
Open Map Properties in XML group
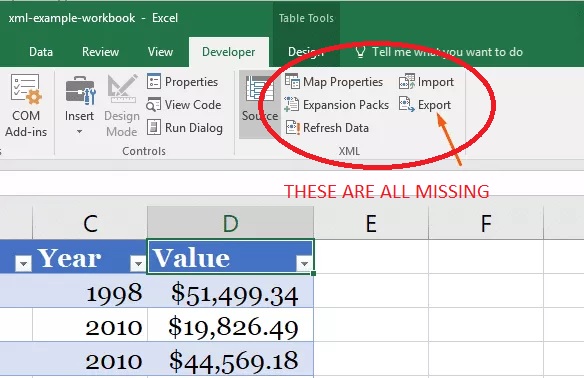click(x=334, y=82)
